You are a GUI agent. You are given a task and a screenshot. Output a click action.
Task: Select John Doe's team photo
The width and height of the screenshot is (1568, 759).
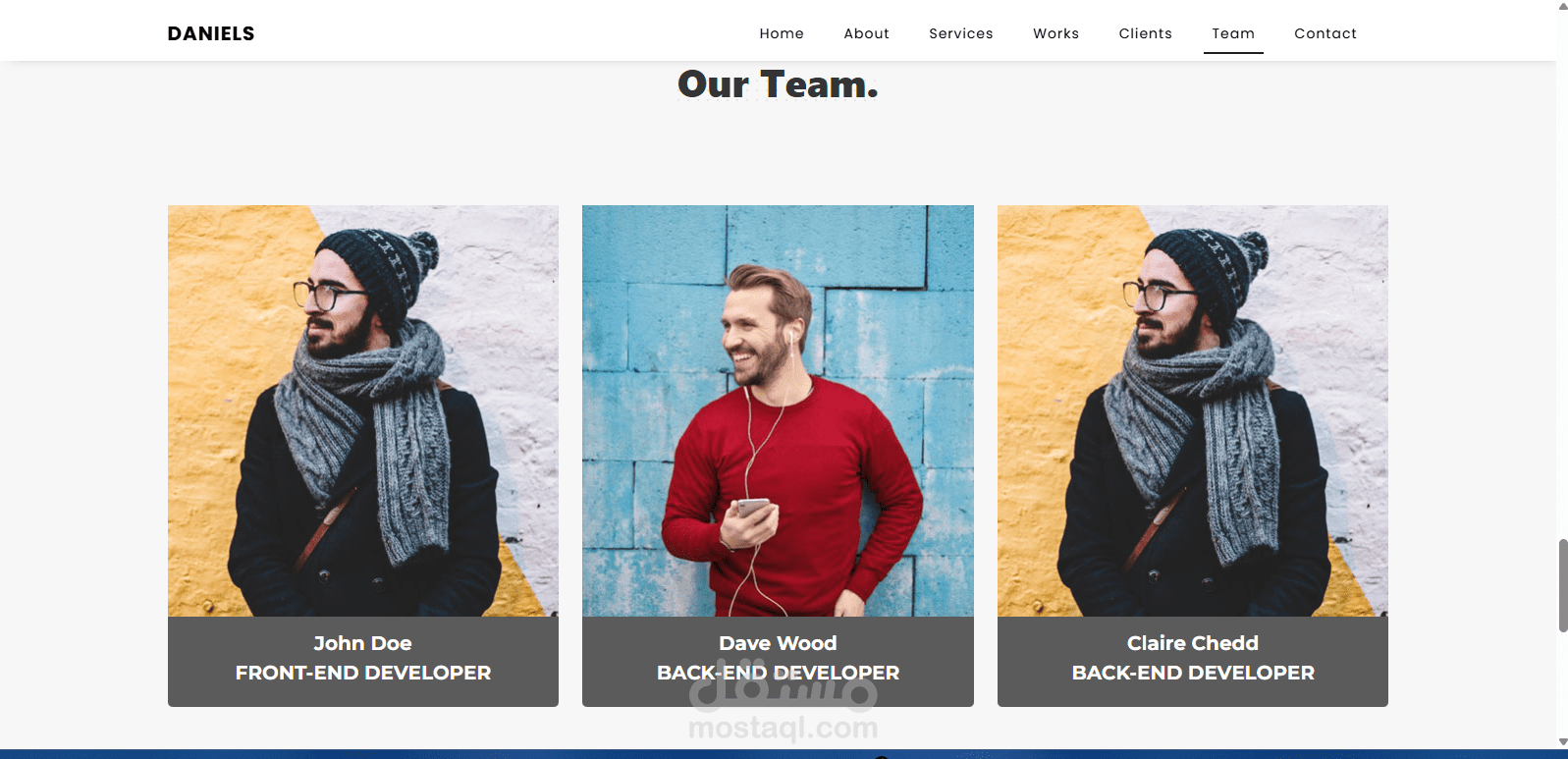pyautogui.click(x=363, y=410)
